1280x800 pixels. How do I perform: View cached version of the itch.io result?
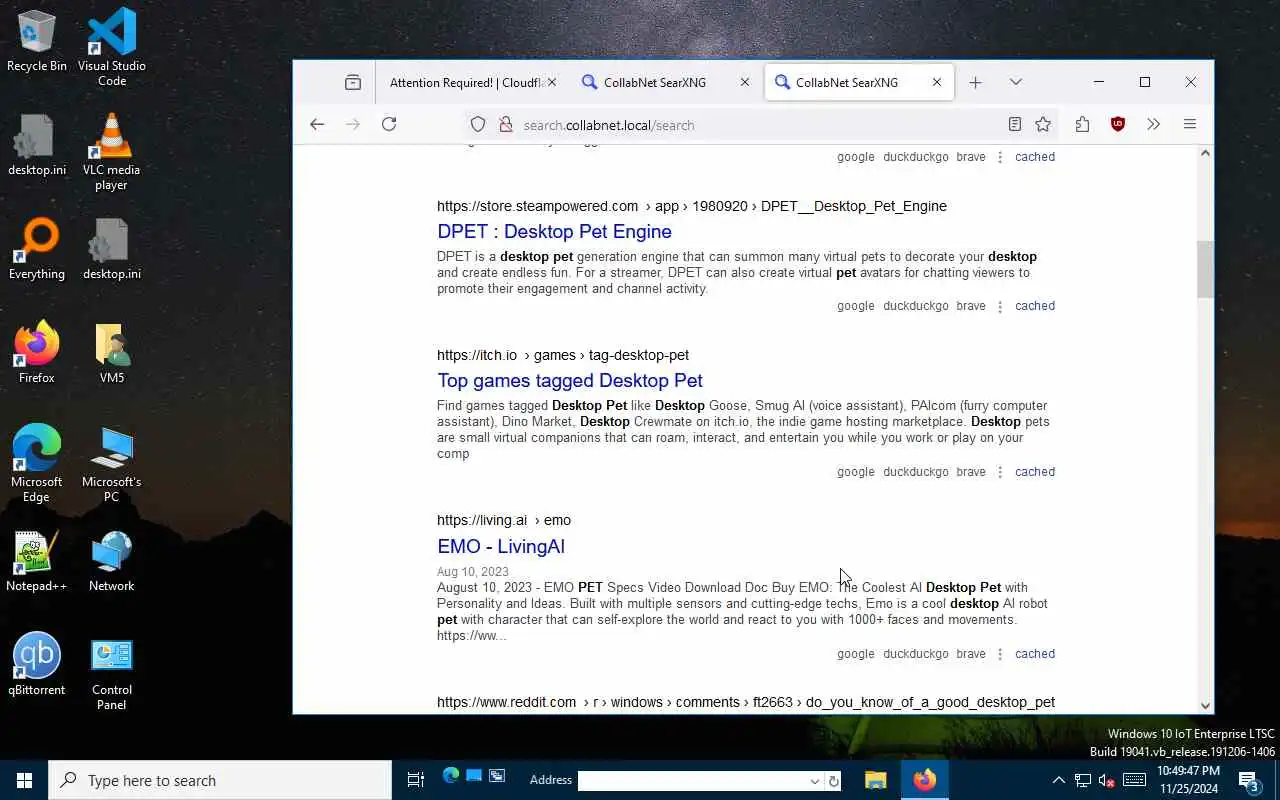point(1035,472)
